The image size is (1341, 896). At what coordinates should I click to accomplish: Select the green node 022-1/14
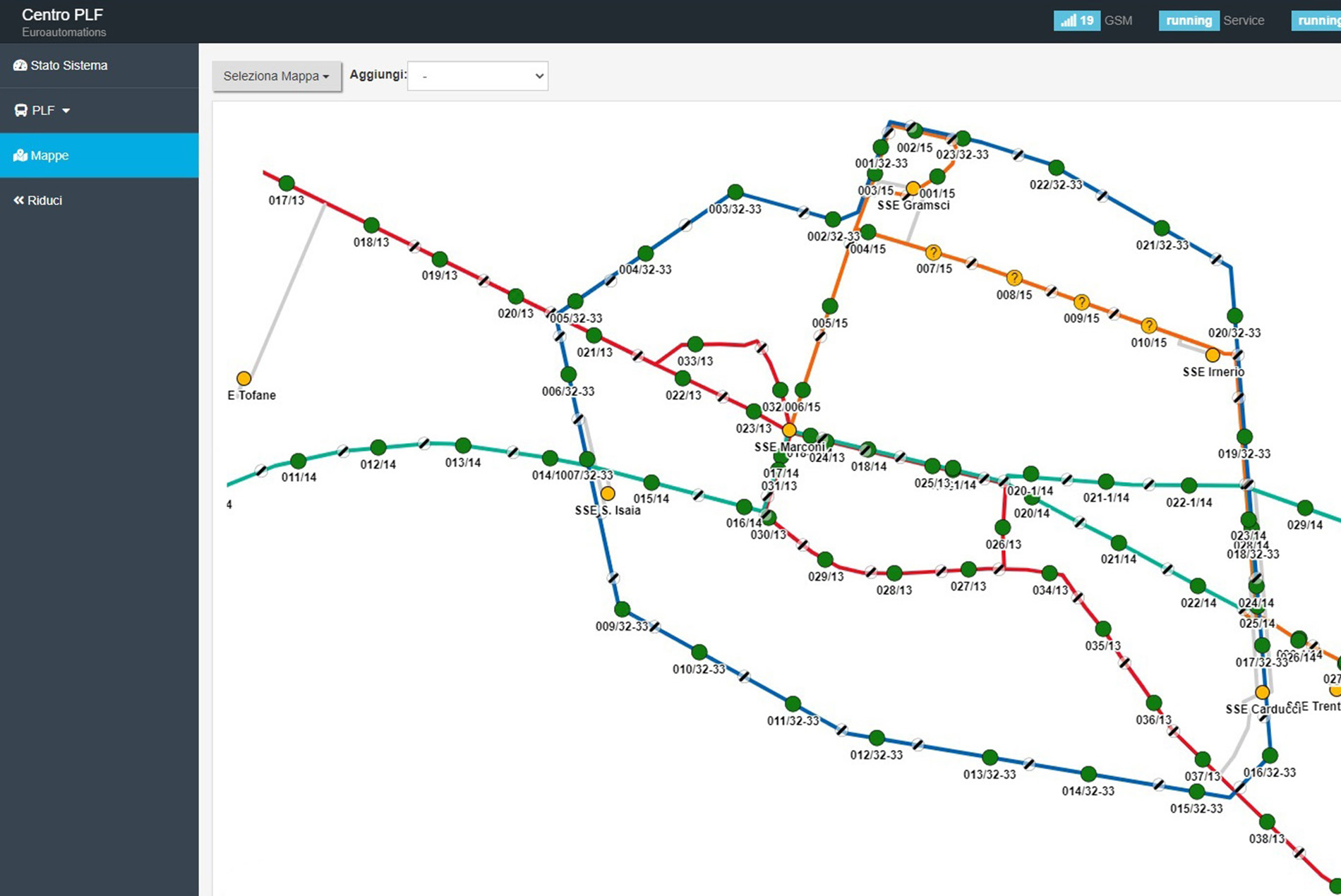tap(1189, 485)
